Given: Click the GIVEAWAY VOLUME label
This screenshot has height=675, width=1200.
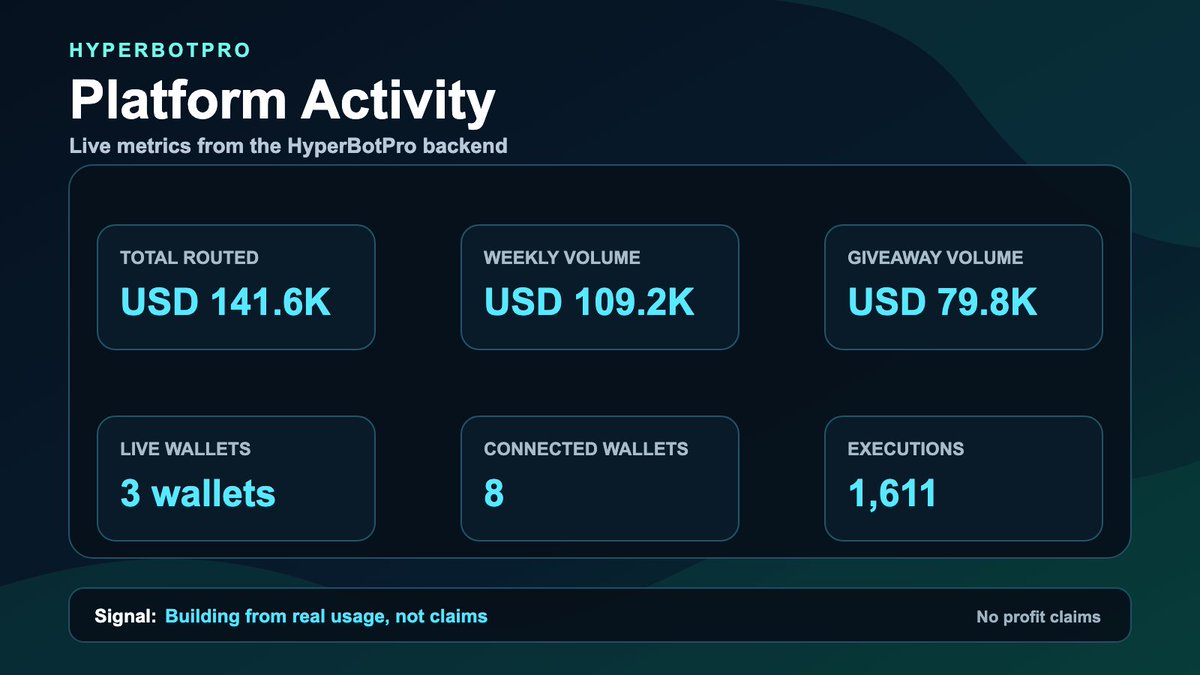Looking at the screenshot, I should click(x=936, y=258).
